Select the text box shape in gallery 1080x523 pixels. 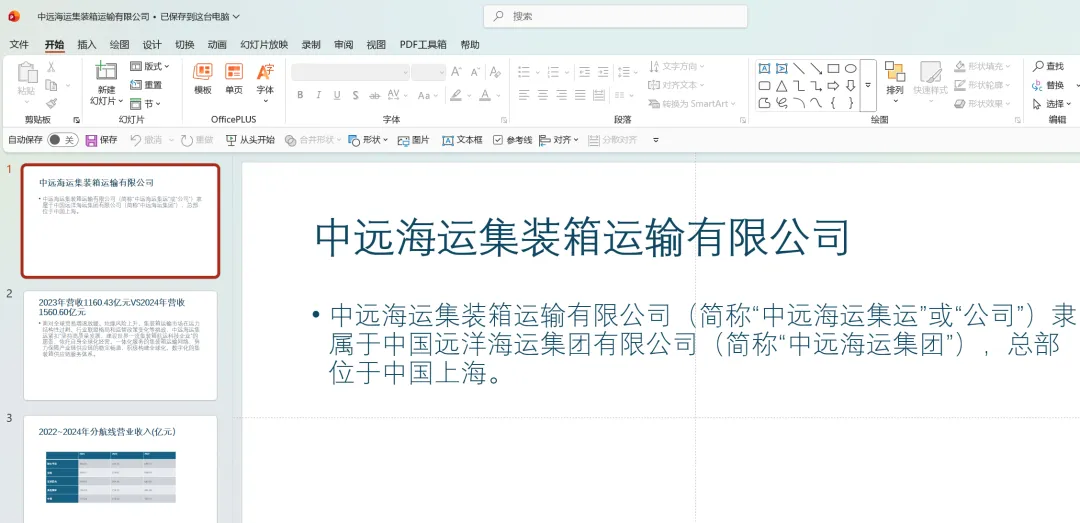pos(764,68)
